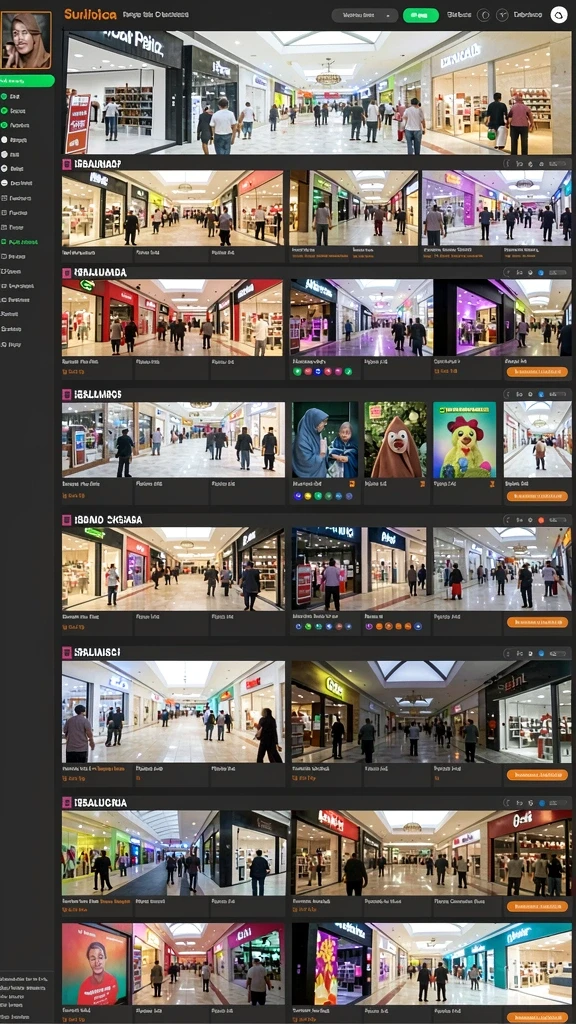This screenshot has width=576, height=1024.
Task: Open the profile photo of the woman in hijab
Action: (26, 40)
